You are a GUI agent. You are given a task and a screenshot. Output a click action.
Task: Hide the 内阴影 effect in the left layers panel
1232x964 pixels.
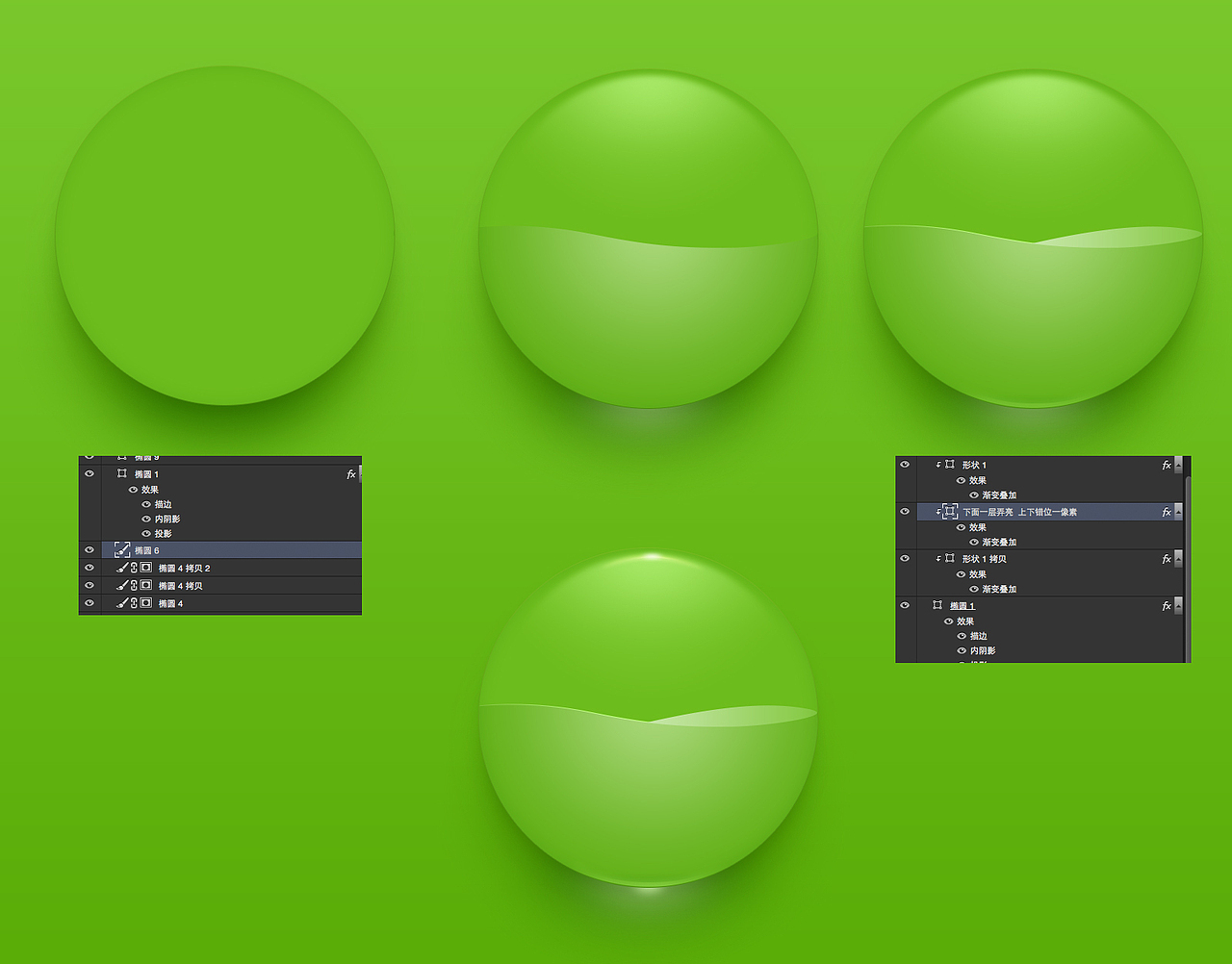(146, 519)
